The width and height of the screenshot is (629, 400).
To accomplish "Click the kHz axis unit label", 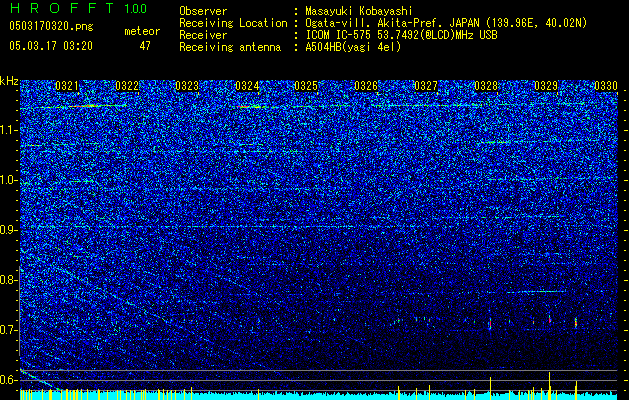I will 9,81.
